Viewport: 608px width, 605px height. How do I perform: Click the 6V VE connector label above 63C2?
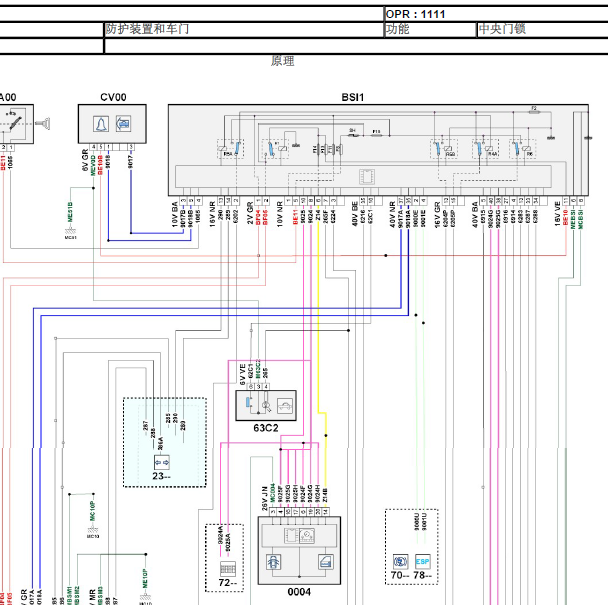pyautogui.click(x=243, y=375)
